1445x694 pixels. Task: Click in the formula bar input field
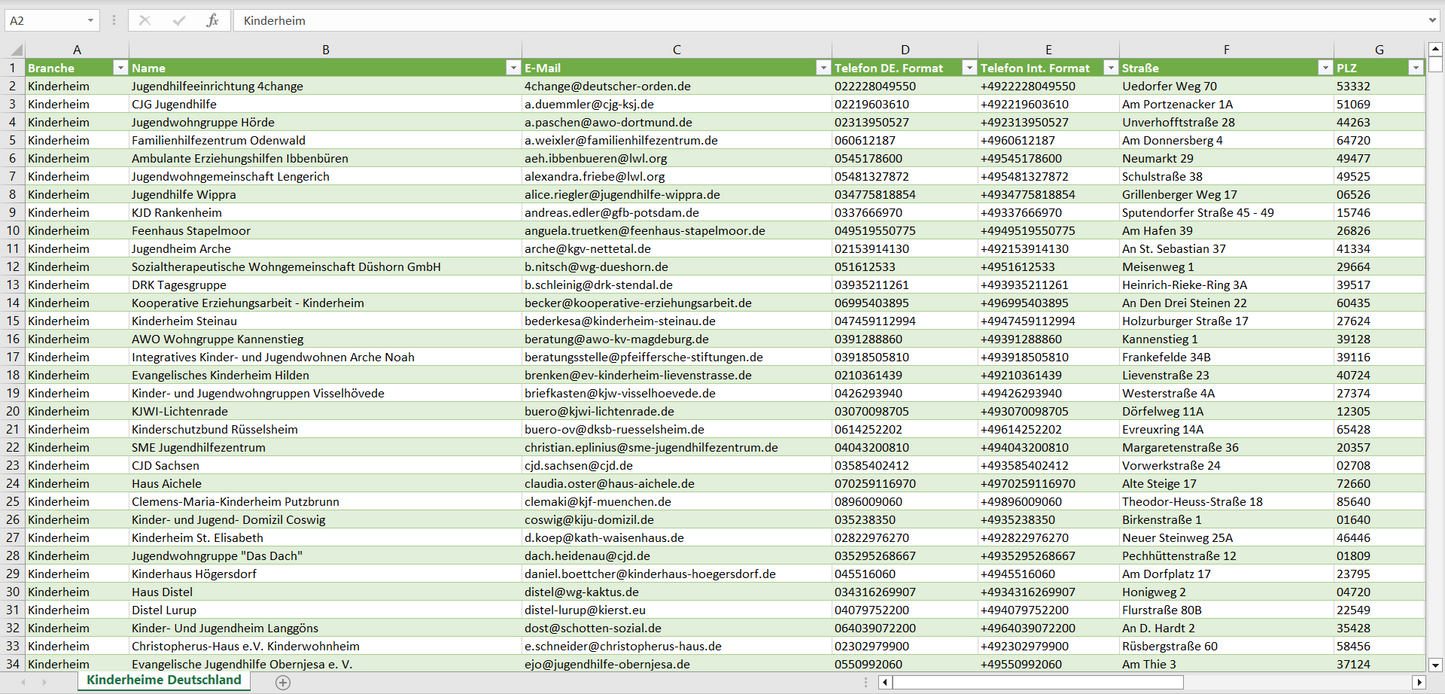[800, 20]
